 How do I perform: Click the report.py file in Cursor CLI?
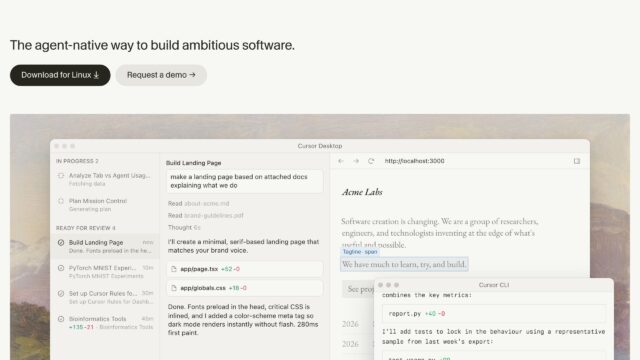tap(494, 313)
